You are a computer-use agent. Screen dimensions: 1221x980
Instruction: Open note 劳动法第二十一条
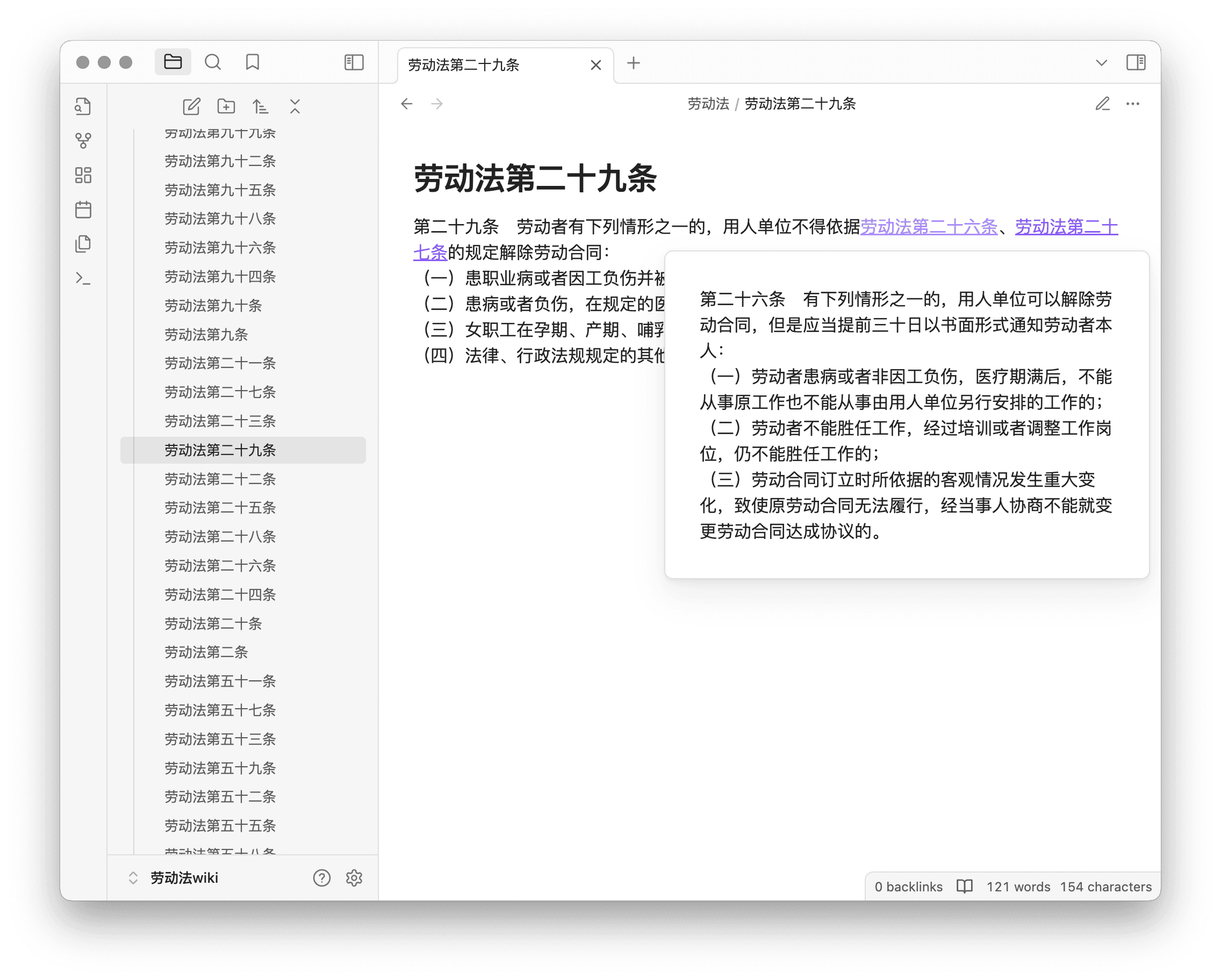243,363
